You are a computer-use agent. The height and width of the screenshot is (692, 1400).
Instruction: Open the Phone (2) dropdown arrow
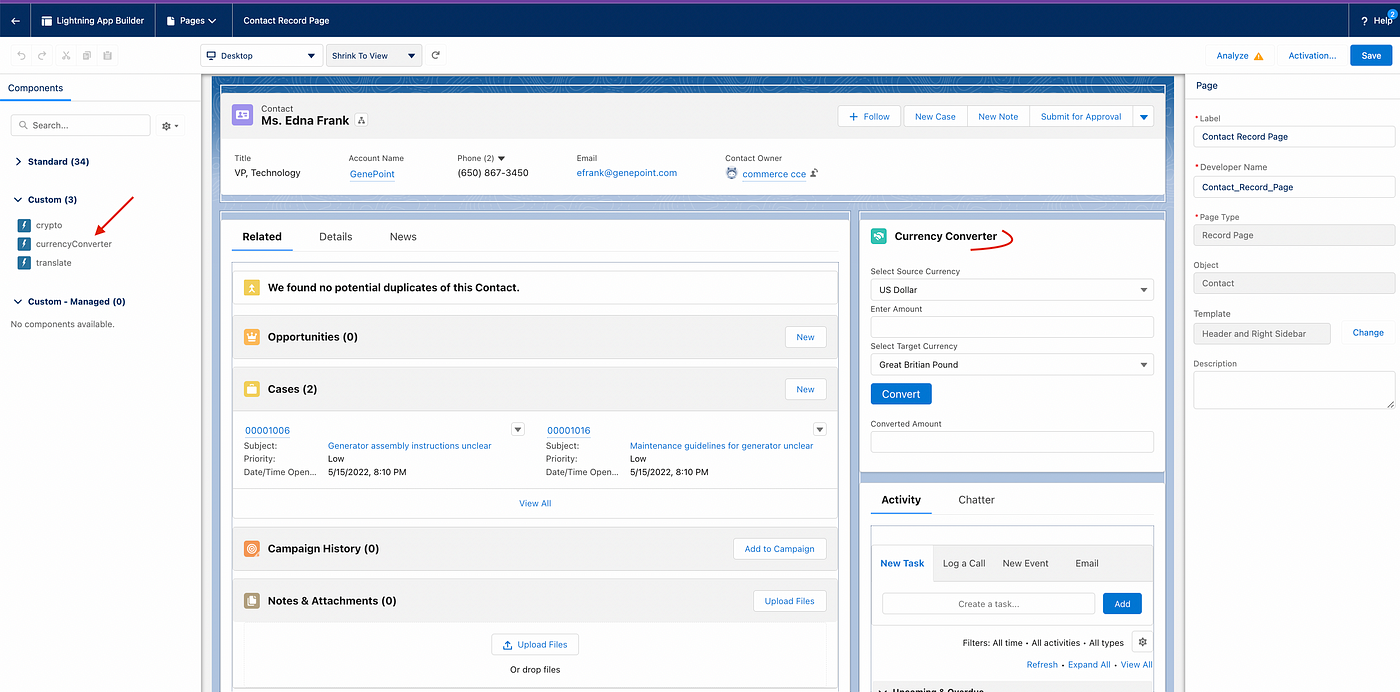[x=502, y=158]
